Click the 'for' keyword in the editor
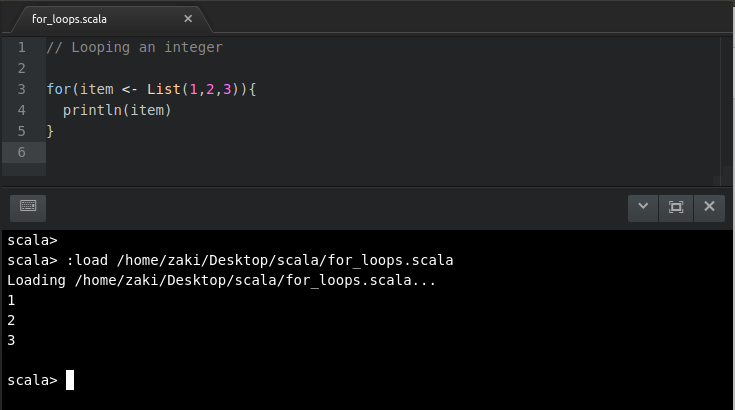This screenshot has width=735, height=410. [59, 89]
